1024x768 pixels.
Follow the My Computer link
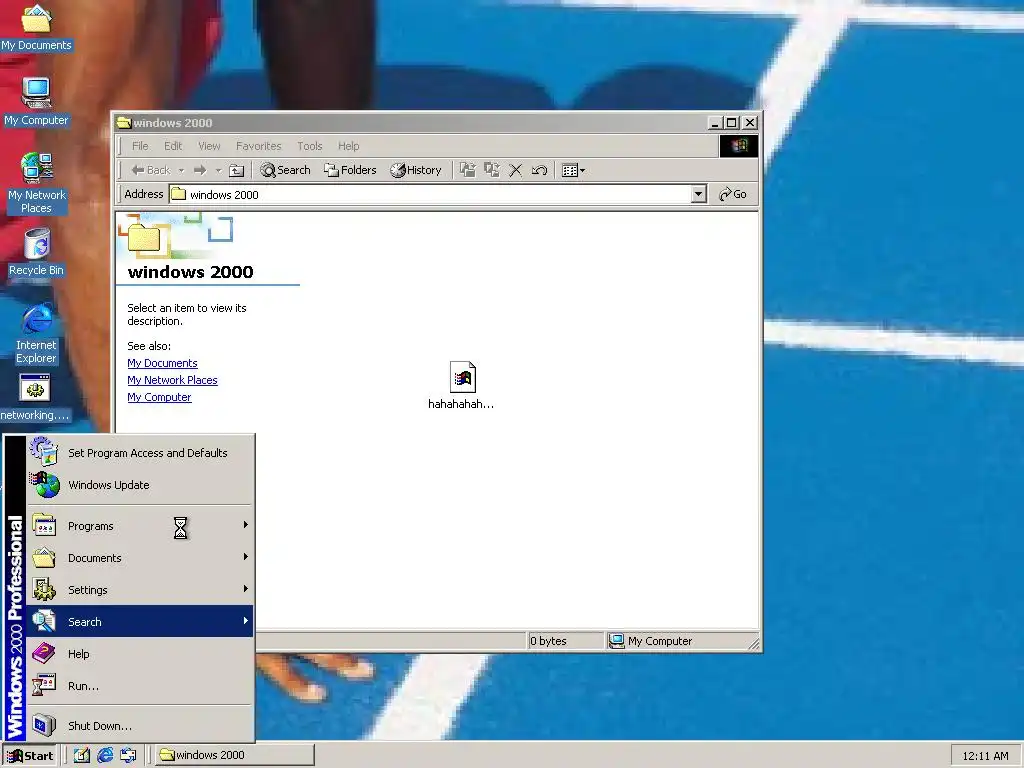159,397
